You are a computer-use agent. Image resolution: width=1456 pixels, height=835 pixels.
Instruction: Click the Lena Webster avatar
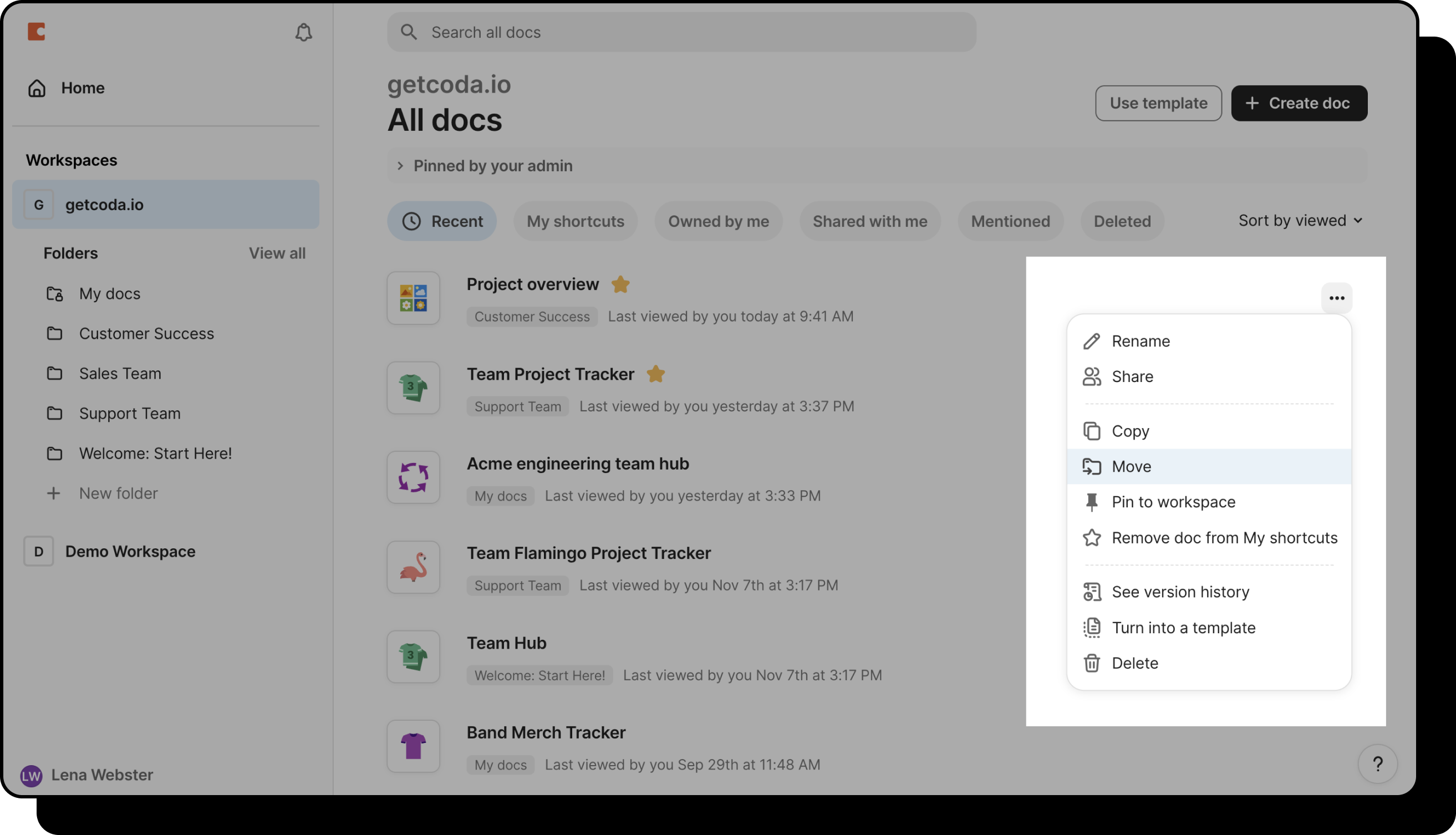32,775
